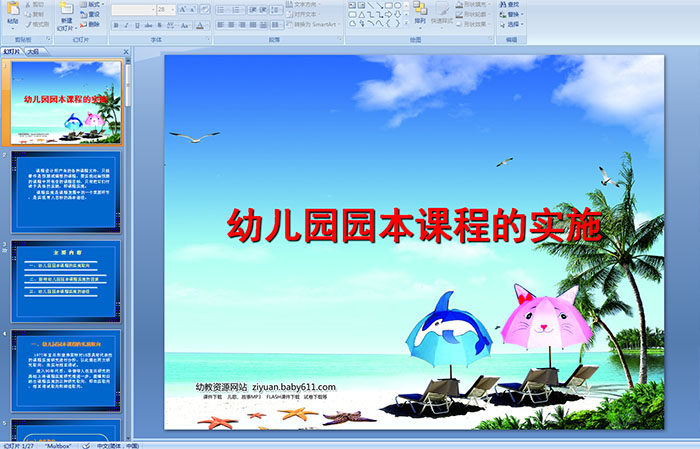The image size is (700, 449).
Task: Open the Shape Outline (形状轮廓) menu
Action: pyautogui.click(x=473, y=14)
